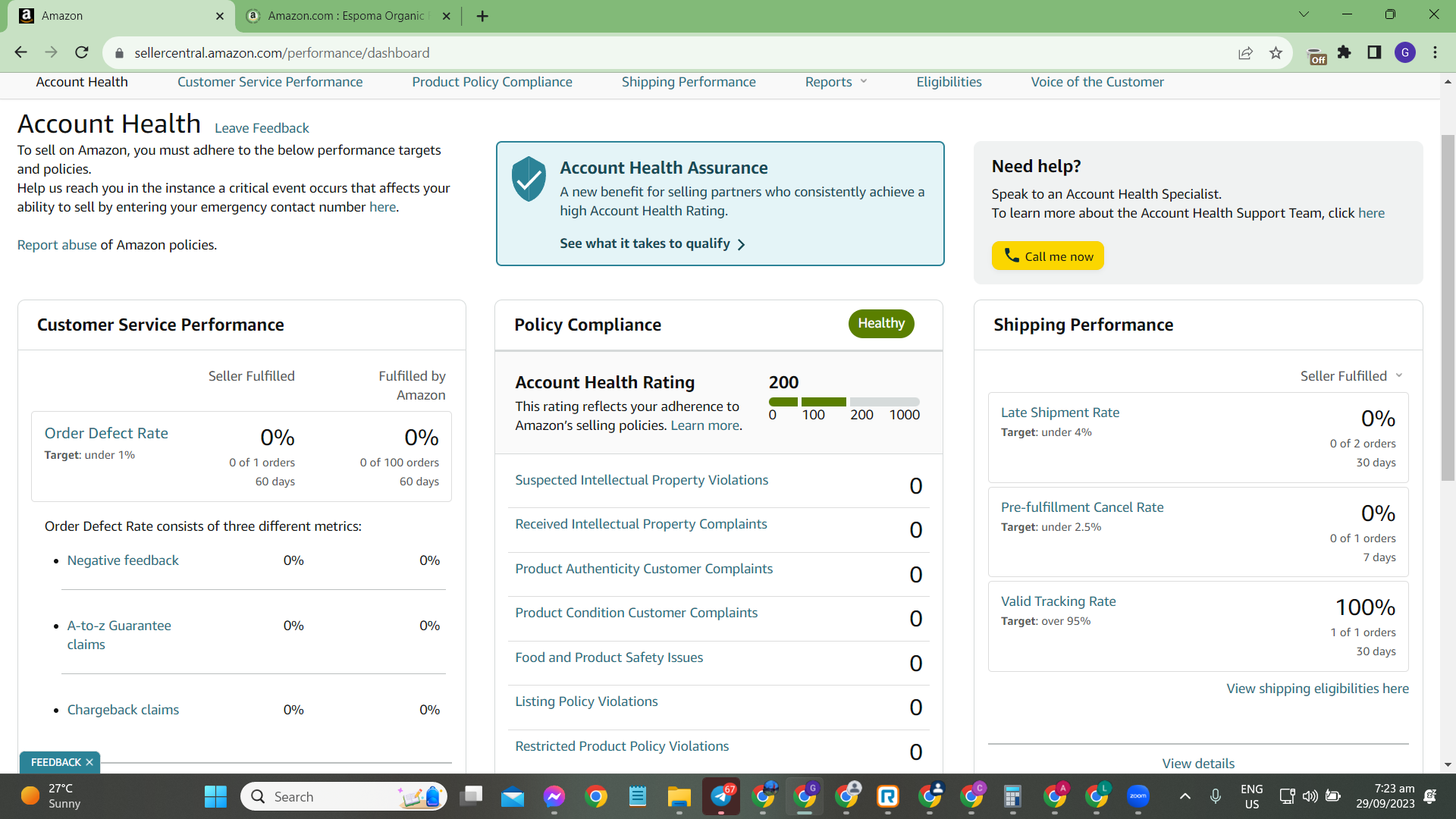Open Negative feedback metric link
This screenshot has width=1456, height=819.
(123, 560)
